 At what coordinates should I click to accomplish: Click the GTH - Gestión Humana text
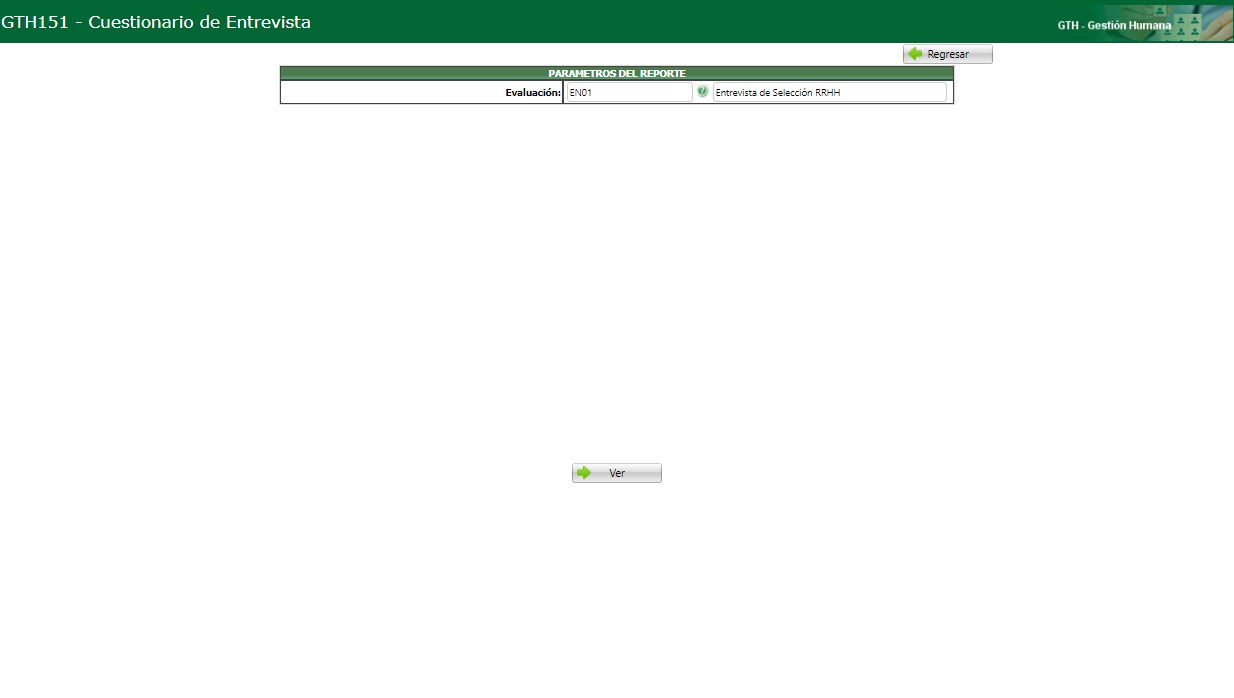click(1114, 25)
